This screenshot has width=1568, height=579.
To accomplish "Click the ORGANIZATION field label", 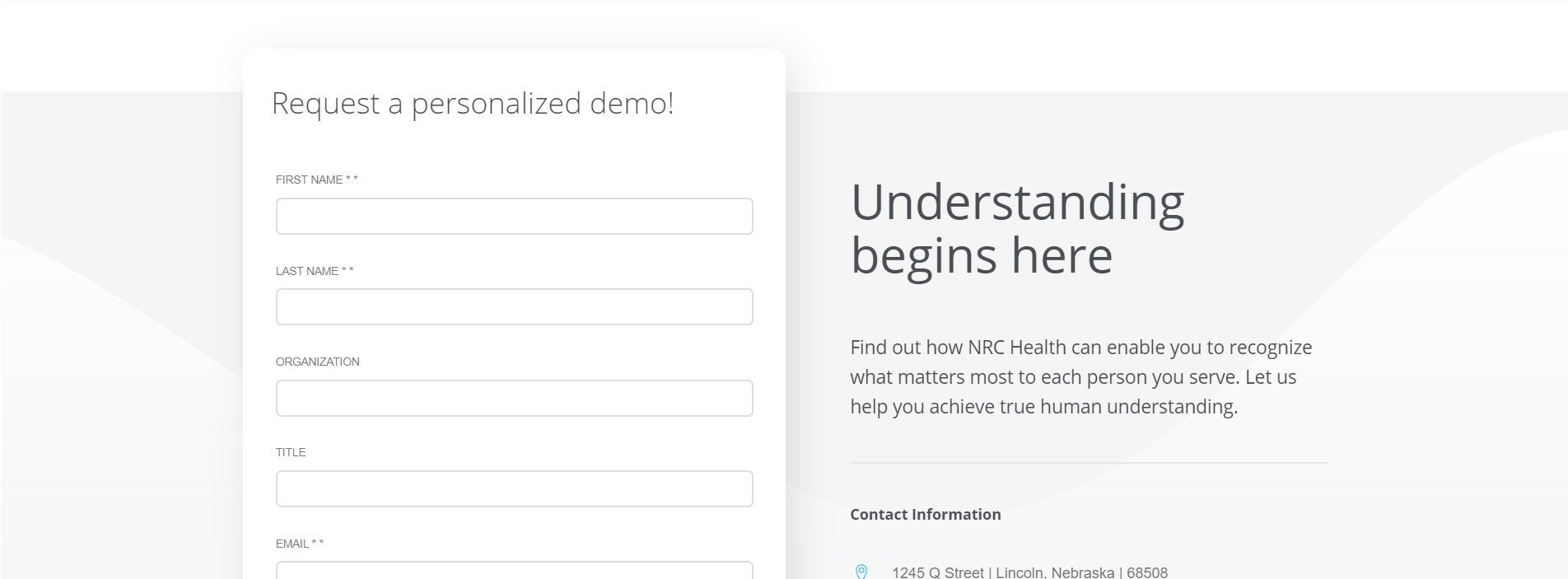I will 317,362.
